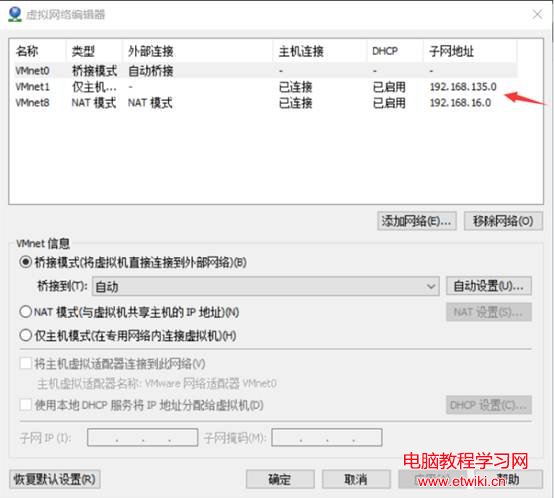Confirm with the 确定 button
Screen dimensions: 554x498
click(280, 479)
